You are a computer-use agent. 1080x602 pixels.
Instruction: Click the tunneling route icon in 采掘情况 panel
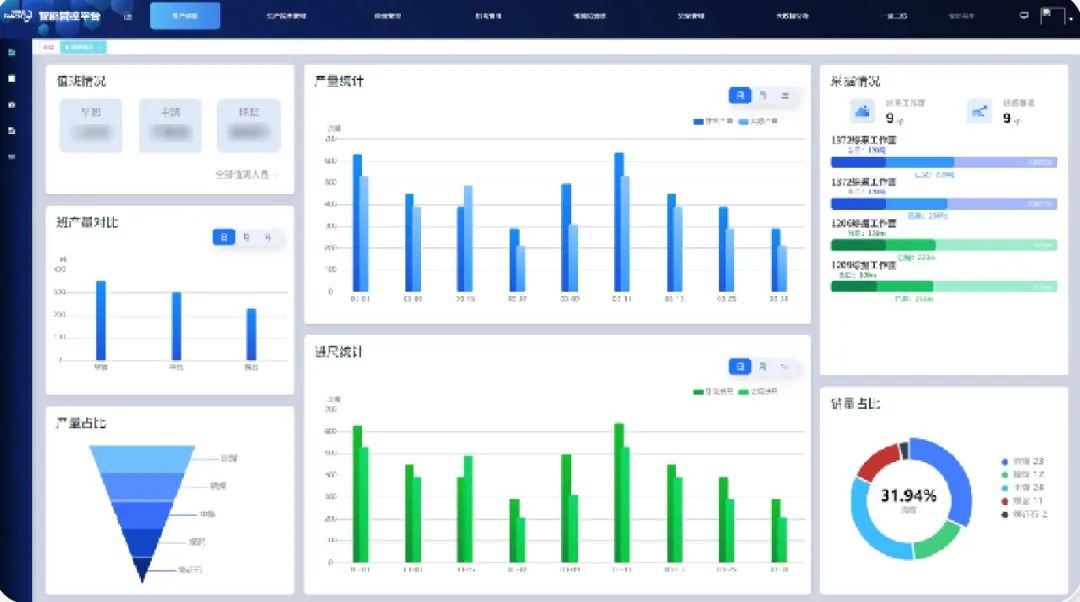[979, 111]
